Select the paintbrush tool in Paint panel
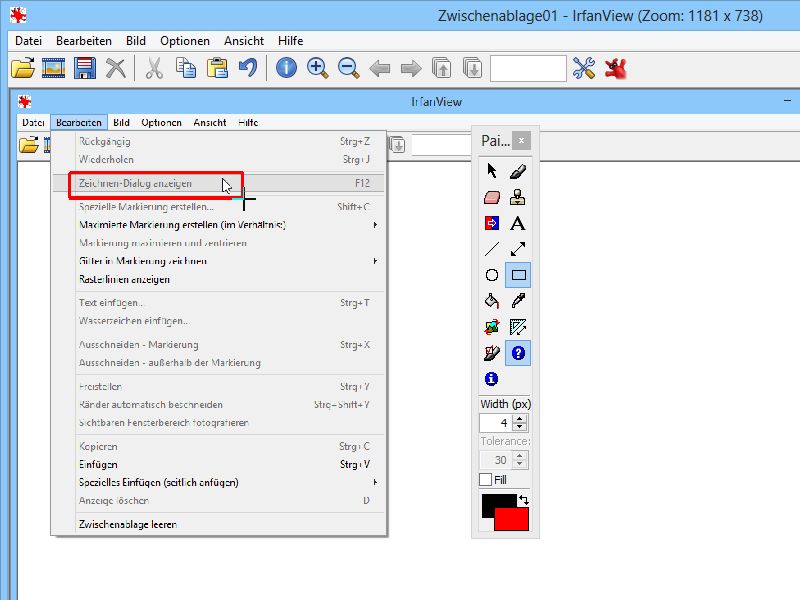Image resolution: width=800 pixels, height=600 pixels. point(518,170)
